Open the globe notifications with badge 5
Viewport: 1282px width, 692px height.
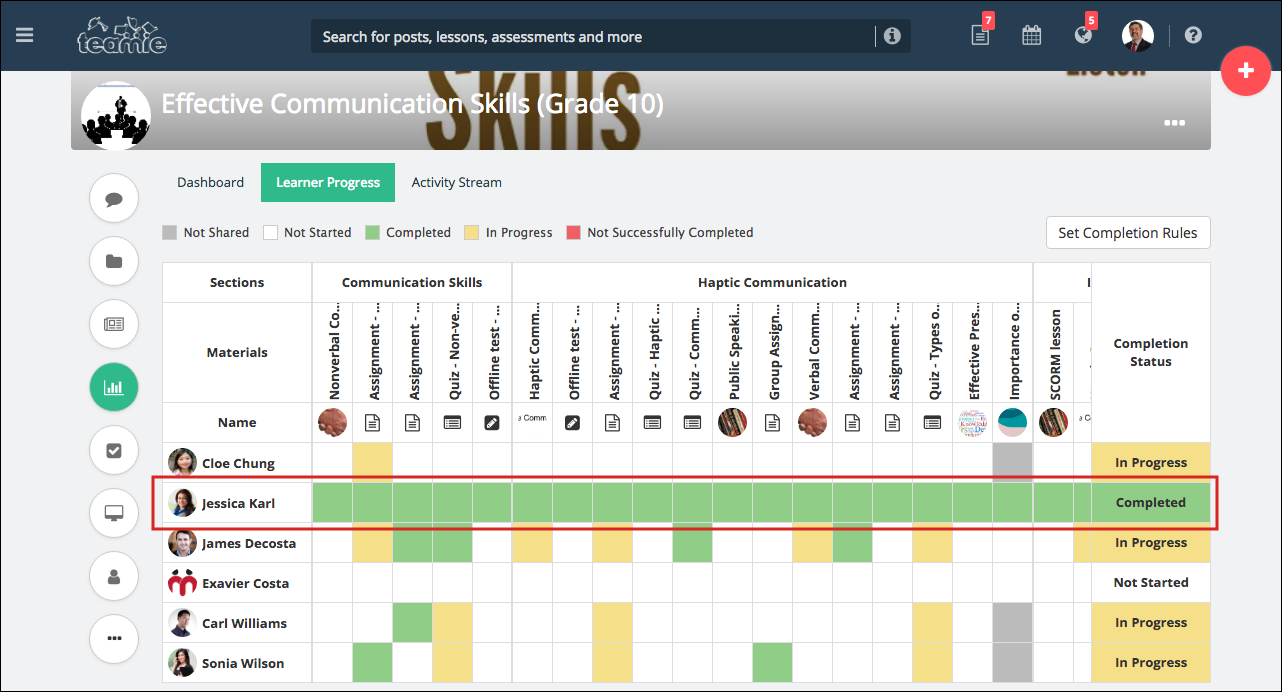1083,35
